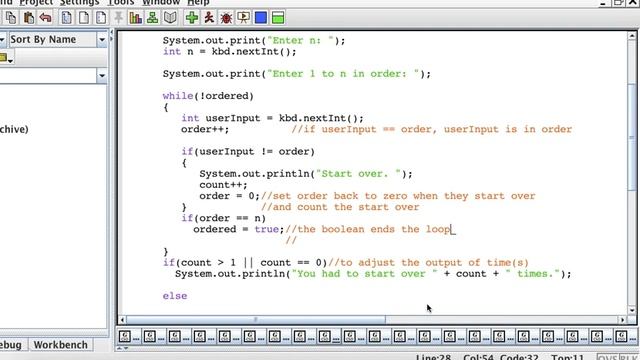Click the horizontal scrollbar thumb
The width and height of the screenshot is (640, 360).
coord(256,320)
